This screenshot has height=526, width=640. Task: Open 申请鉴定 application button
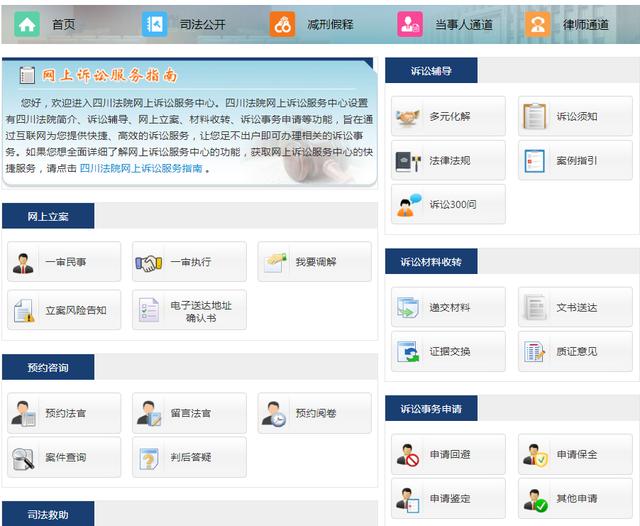448,498
